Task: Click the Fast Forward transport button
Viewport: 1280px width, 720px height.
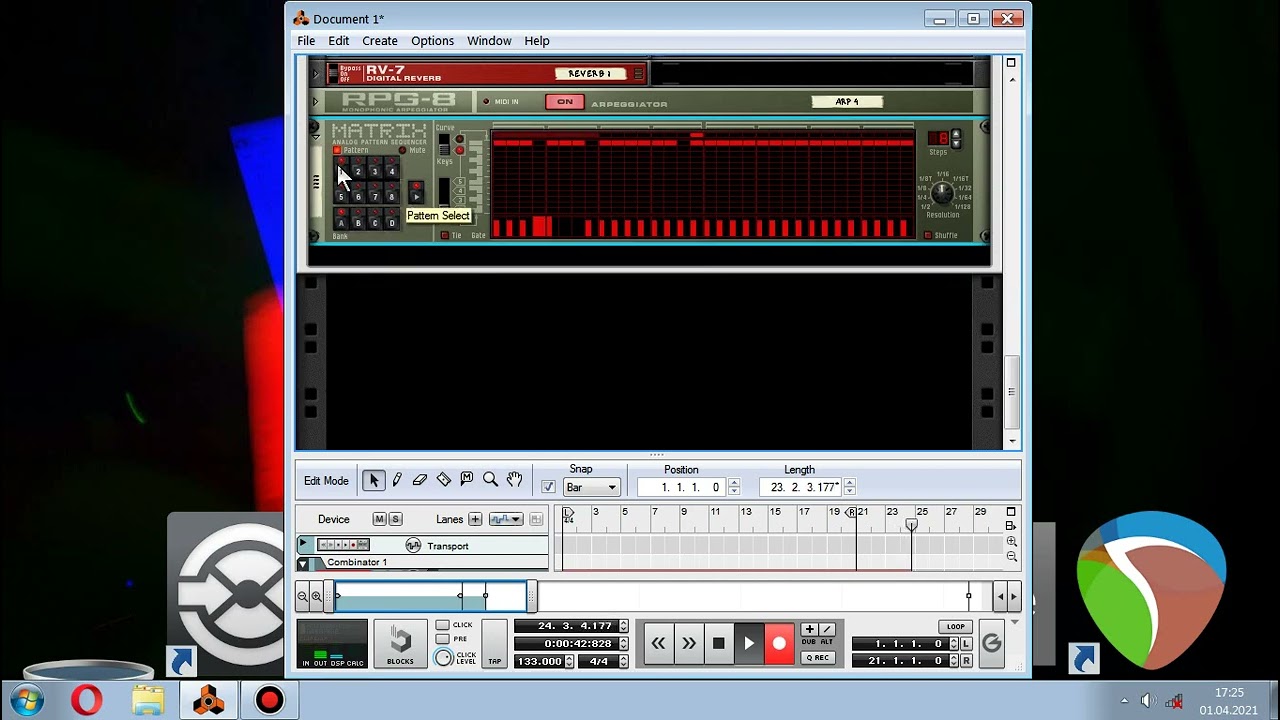Action: click(x=688, y=644)
